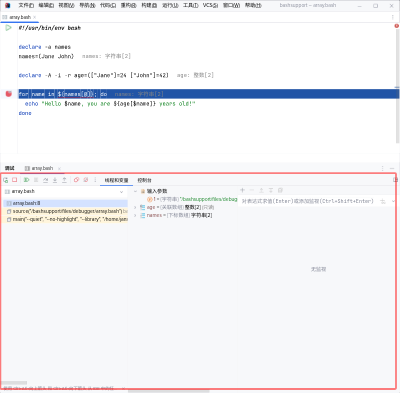Open debug layout settings icon
Image resolution: width=400 pixels, height=393 pixels.
click(x=395, y=180)
